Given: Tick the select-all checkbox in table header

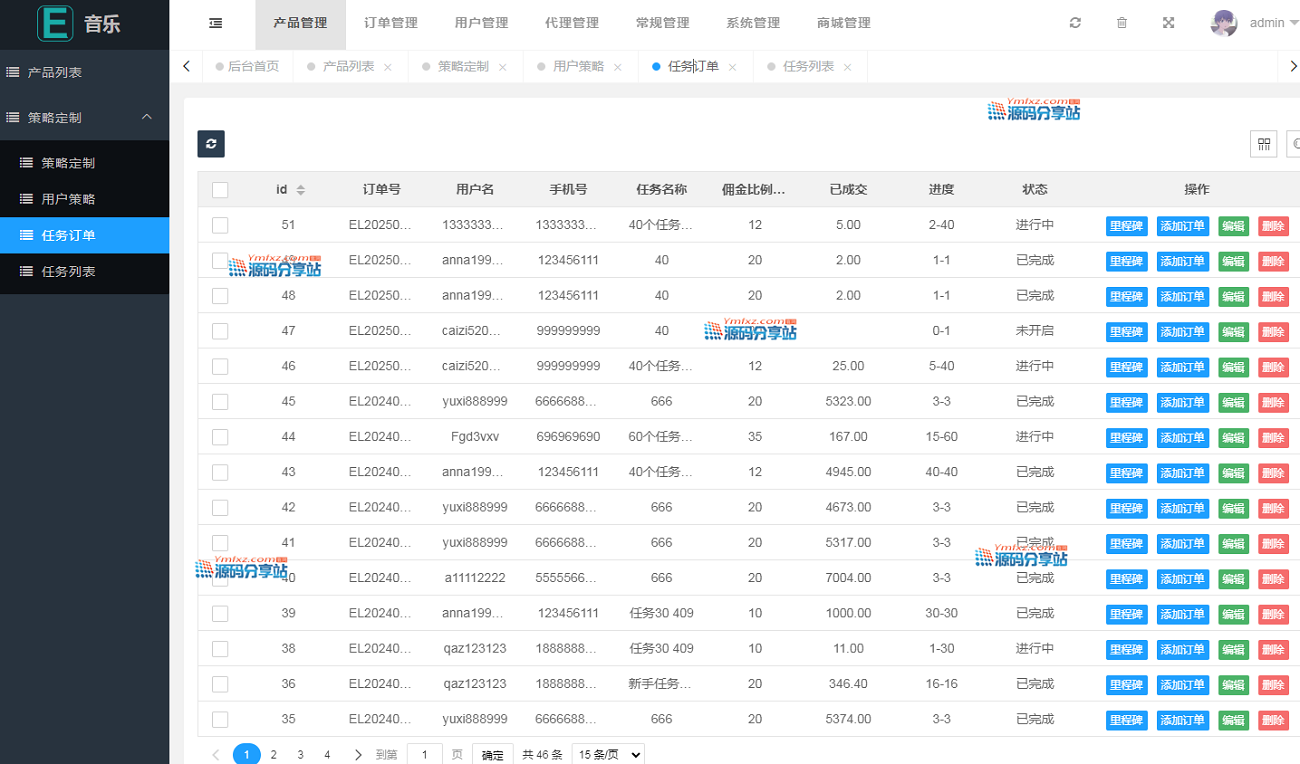Looking at the screenshot, I should (220, 190).
